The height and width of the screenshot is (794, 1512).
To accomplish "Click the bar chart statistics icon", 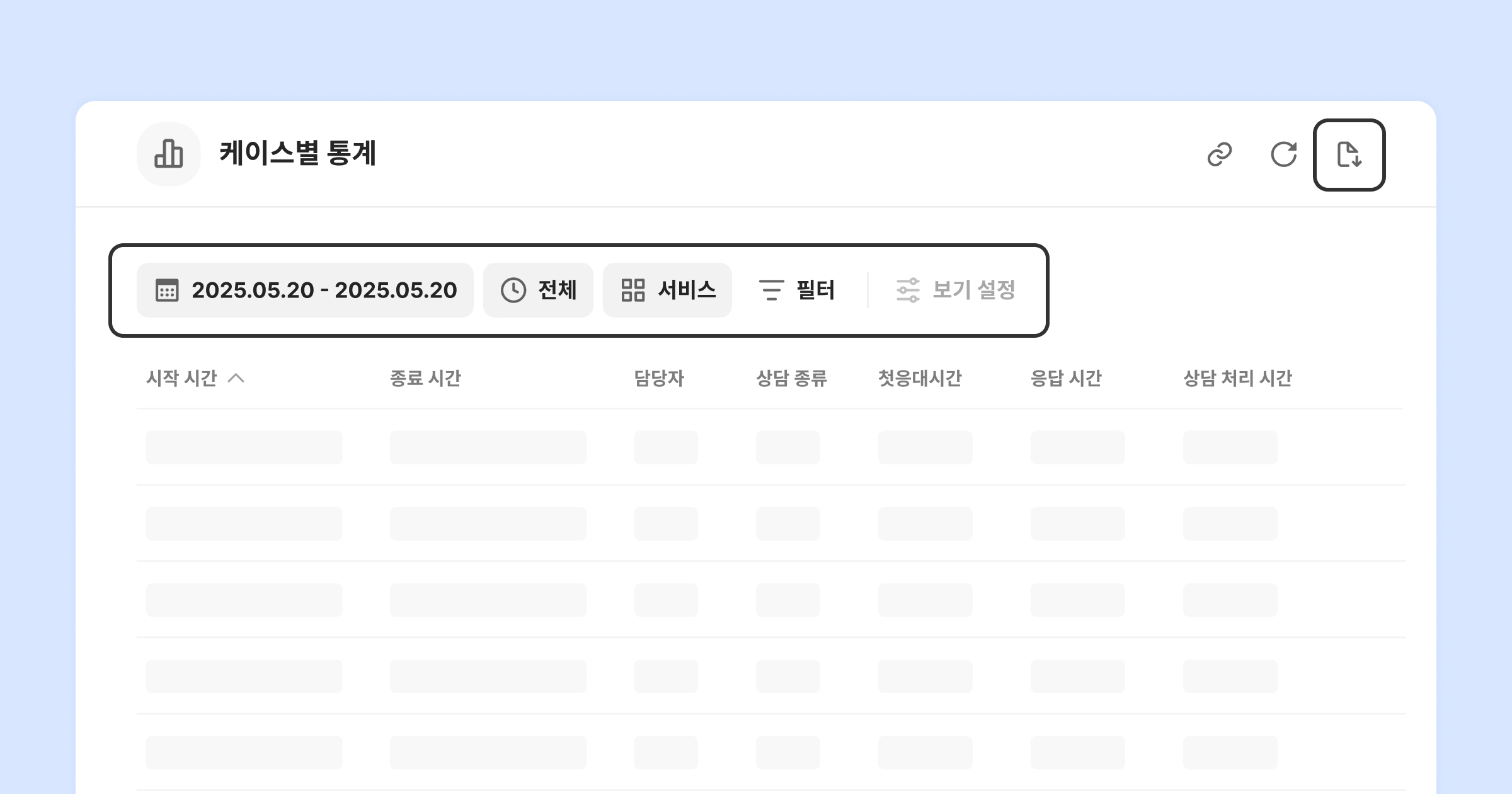I will click(169, 154).
